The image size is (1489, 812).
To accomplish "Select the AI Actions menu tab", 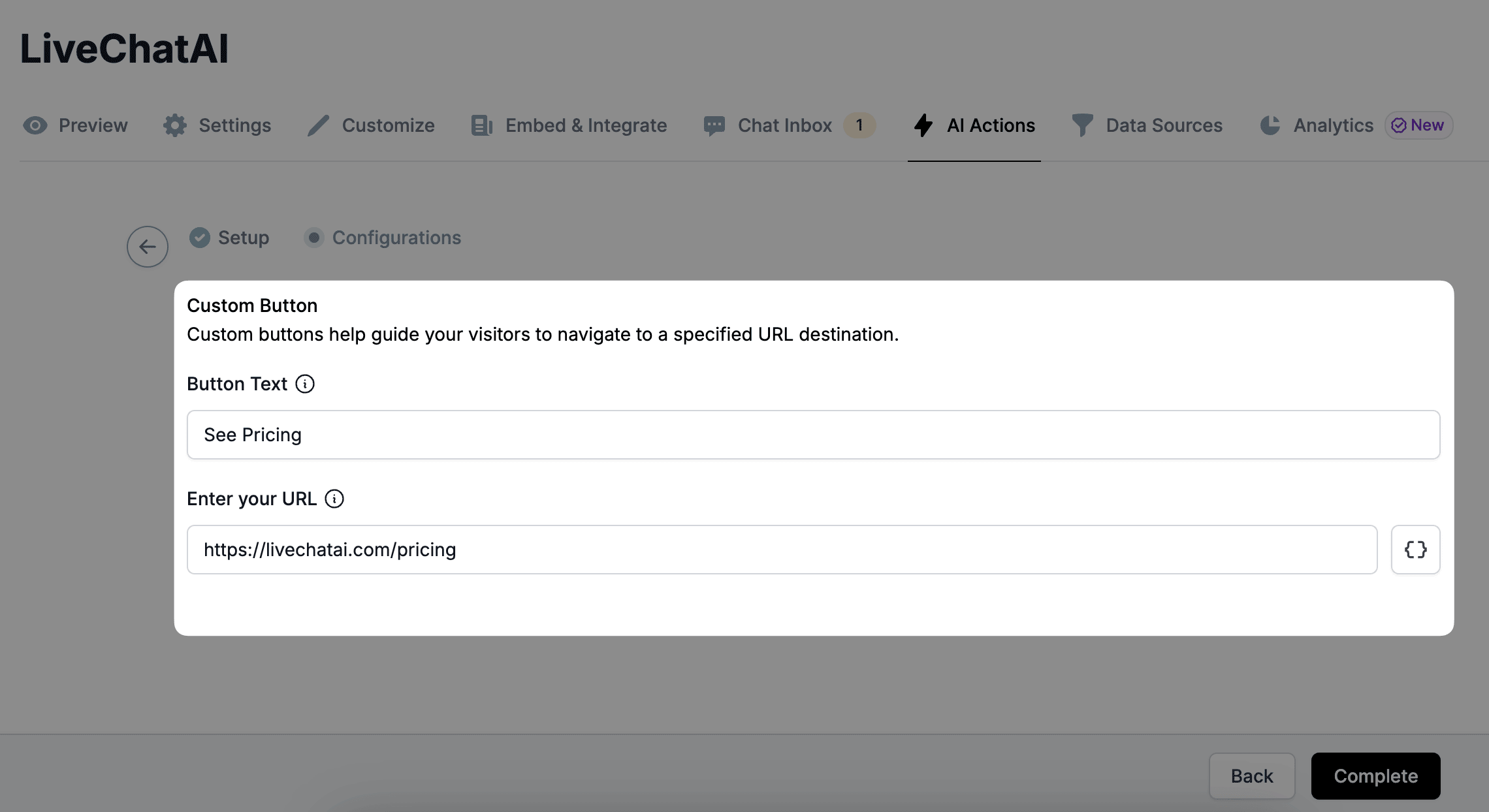I will pos(974,125).
